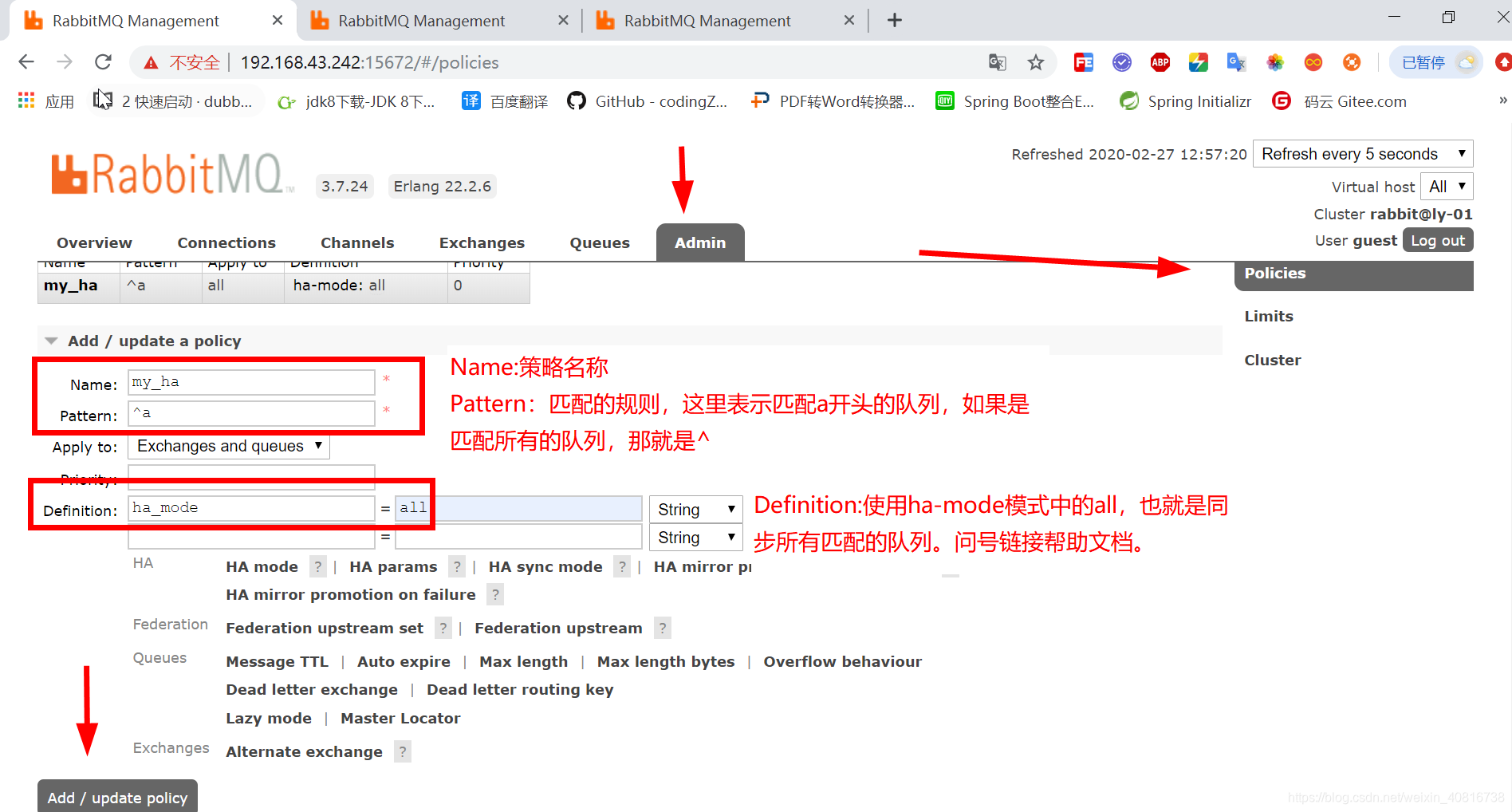Click the my_ha policy link in table
Image resolution: width=1512 pixels, height=812 pixels.
(70, 286)
